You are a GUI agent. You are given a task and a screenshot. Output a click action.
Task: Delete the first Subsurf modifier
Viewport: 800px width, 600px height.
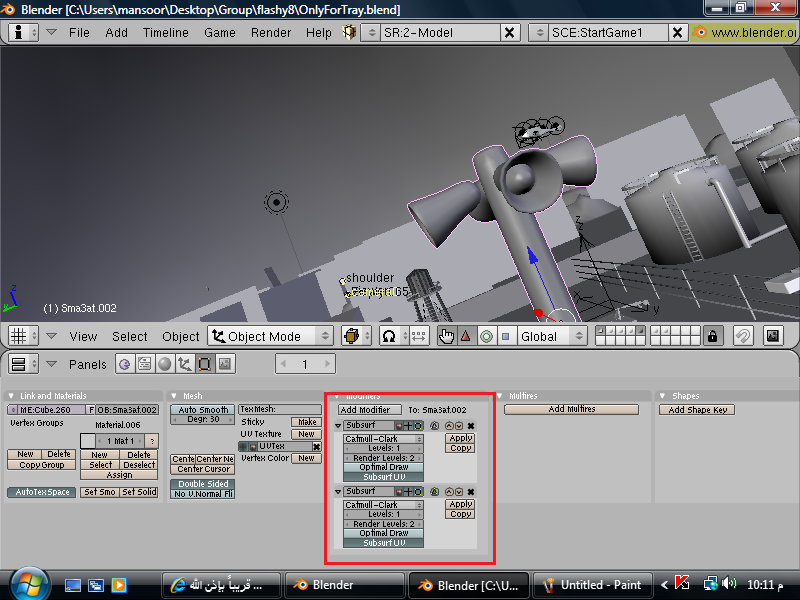click(x=471, y=426)
